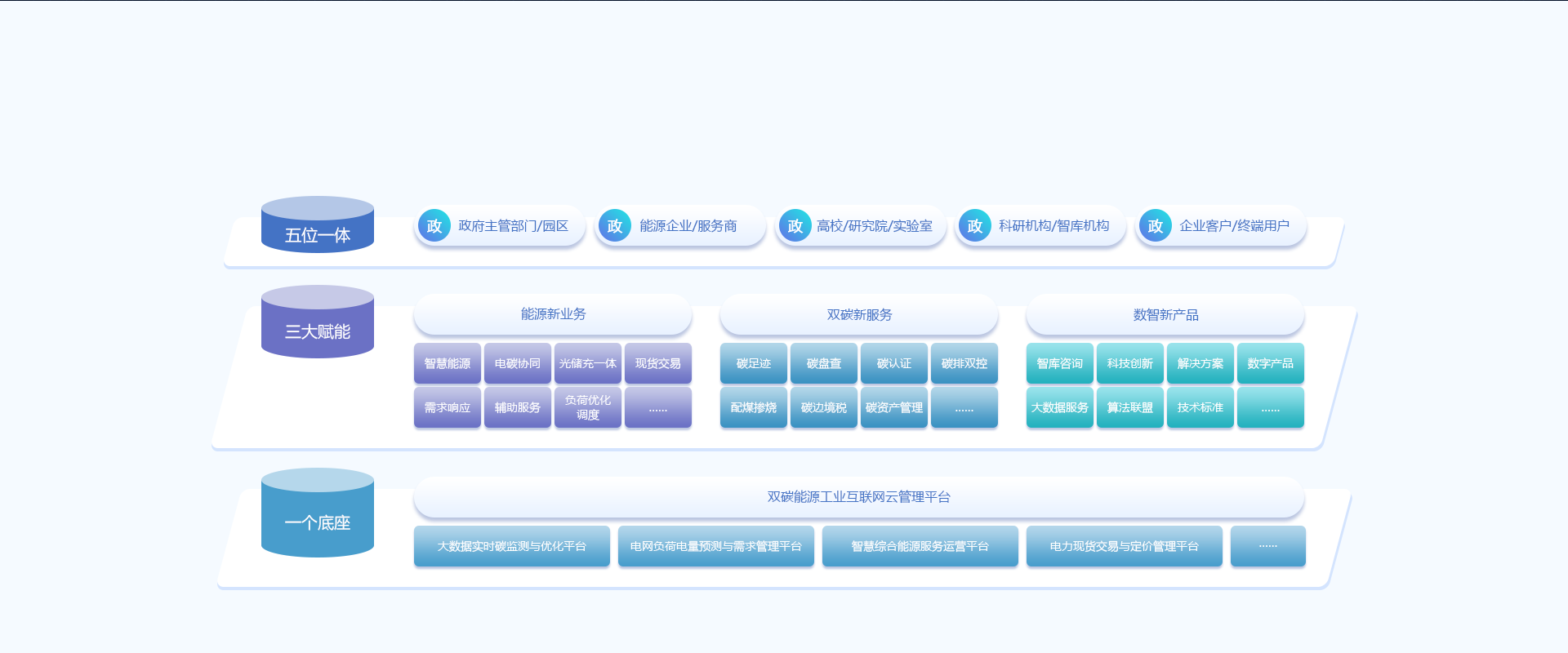1568x653 pixels.
Task: Open 电力现货交易与定价管理平台 platform tile
Action: (x=1125, y=546)
